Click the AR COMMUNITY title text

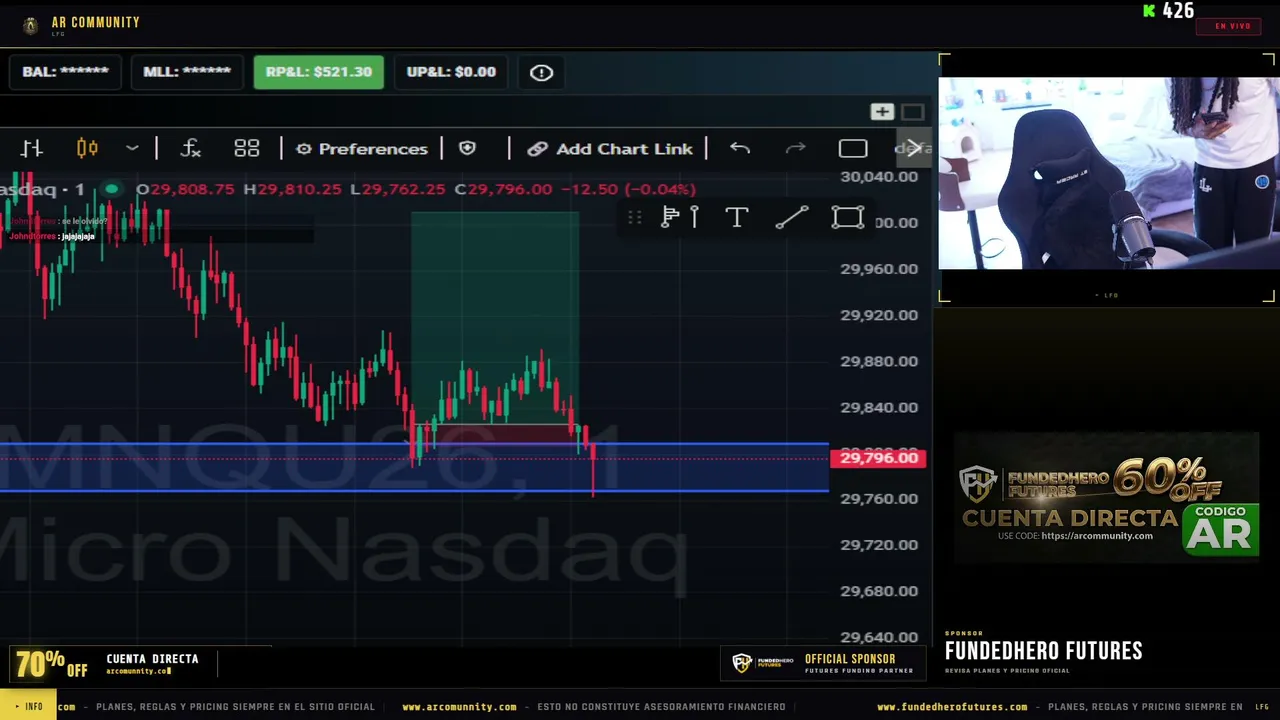pos(96,22)
